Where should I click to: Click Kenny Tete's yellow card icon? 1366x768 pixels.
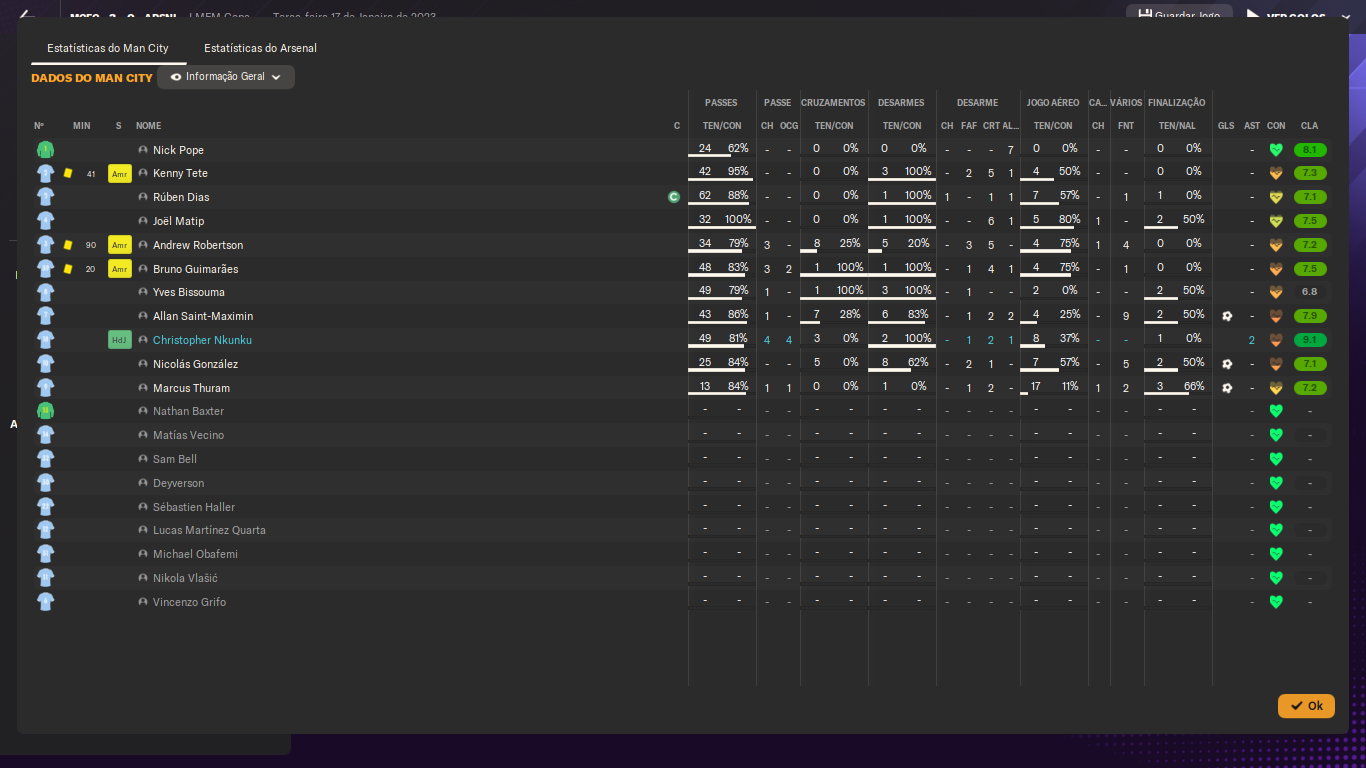pos(68,173)
